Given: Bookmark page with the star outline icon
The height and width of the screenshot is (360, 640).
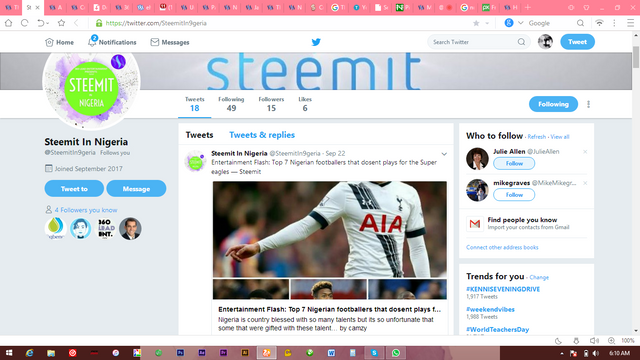Looking at the screenshot, I should (x=61, y=23).
